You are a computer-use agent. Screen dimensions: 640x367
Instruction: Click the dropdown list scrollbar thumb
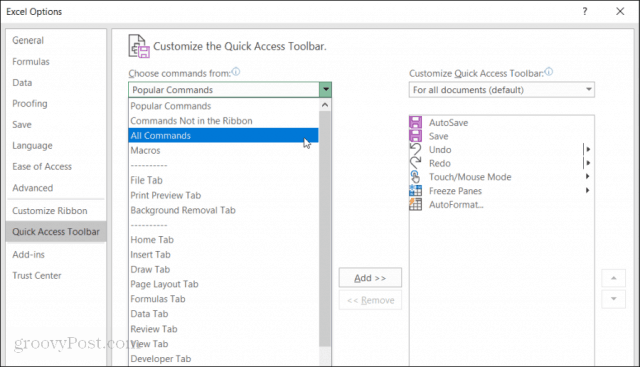tap(325, 229)
